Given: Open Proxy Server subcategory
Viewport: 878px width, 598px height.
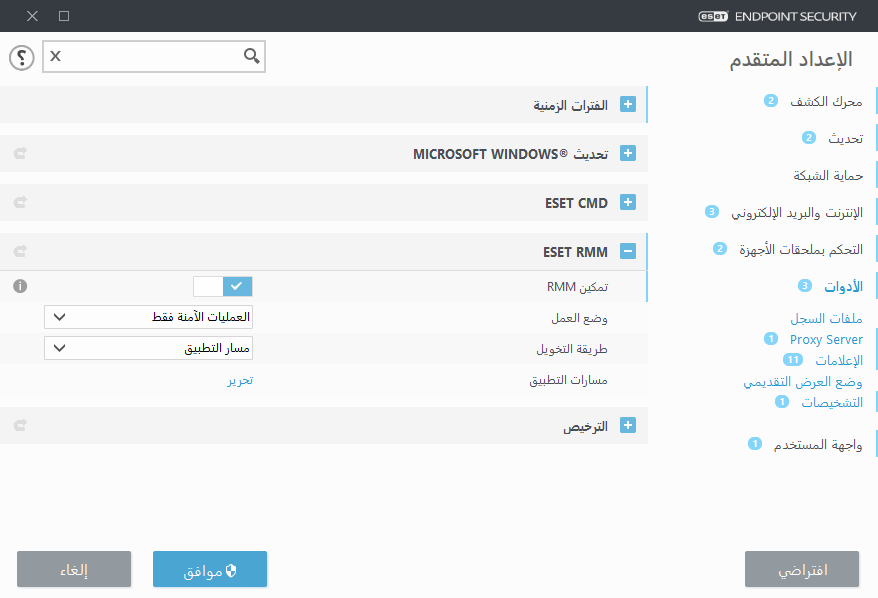Looking at the screenshot, I should point(826,339).
